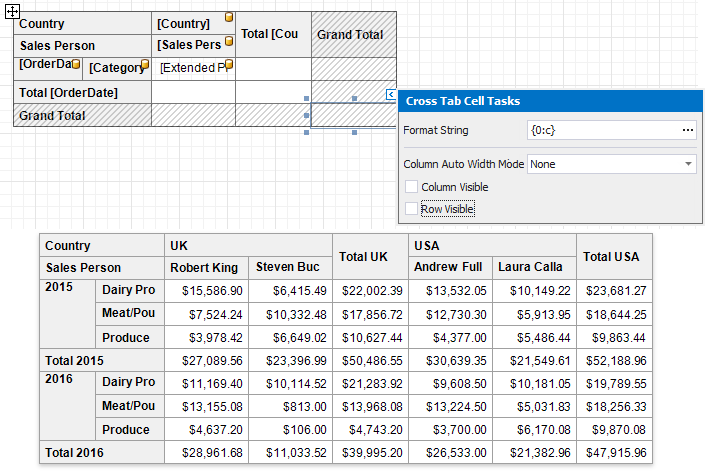The width and height of the screenshot is (707, 471).
Task: Click the smart tag arrow beside tasks panel
Action: pos(390,94)
